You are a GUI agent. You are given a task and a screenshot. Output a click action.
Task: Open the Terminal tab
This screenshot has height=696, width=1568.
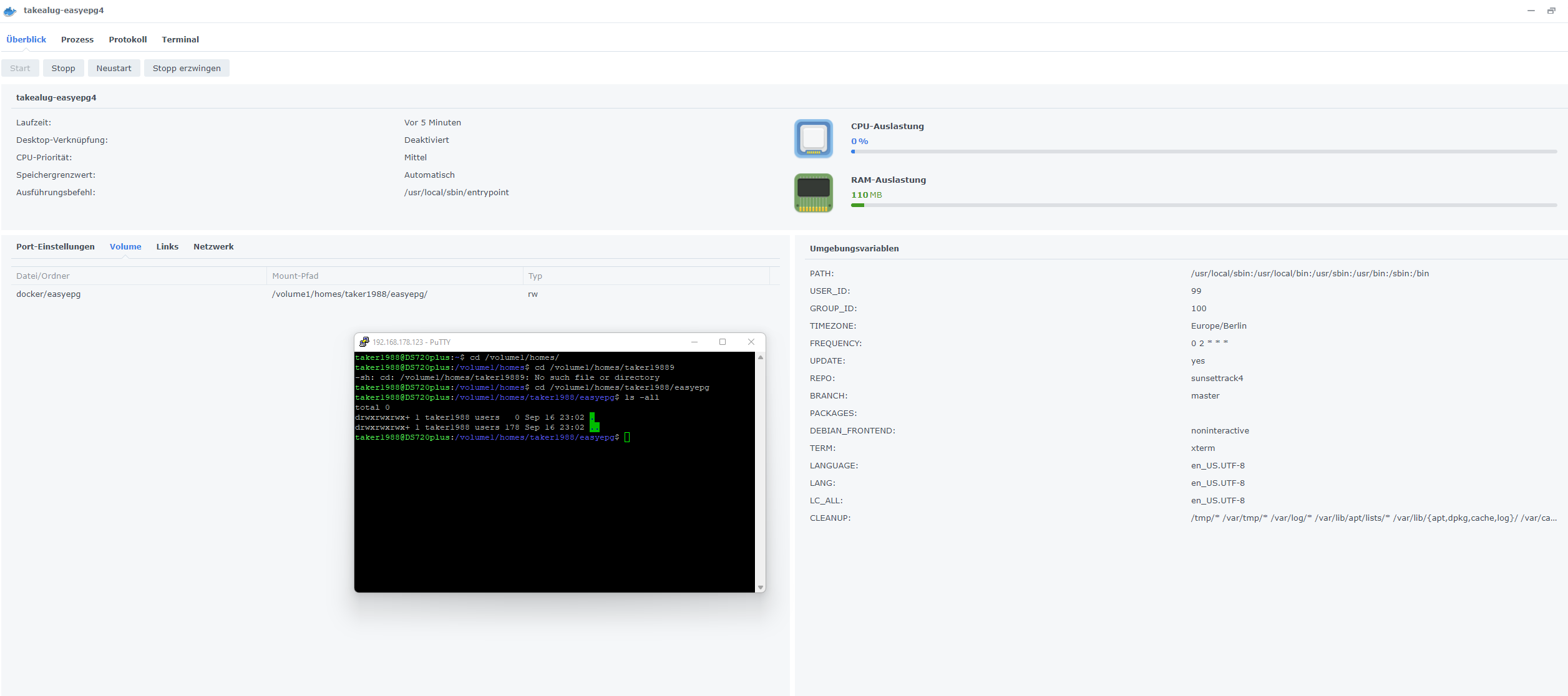point(180,39)
